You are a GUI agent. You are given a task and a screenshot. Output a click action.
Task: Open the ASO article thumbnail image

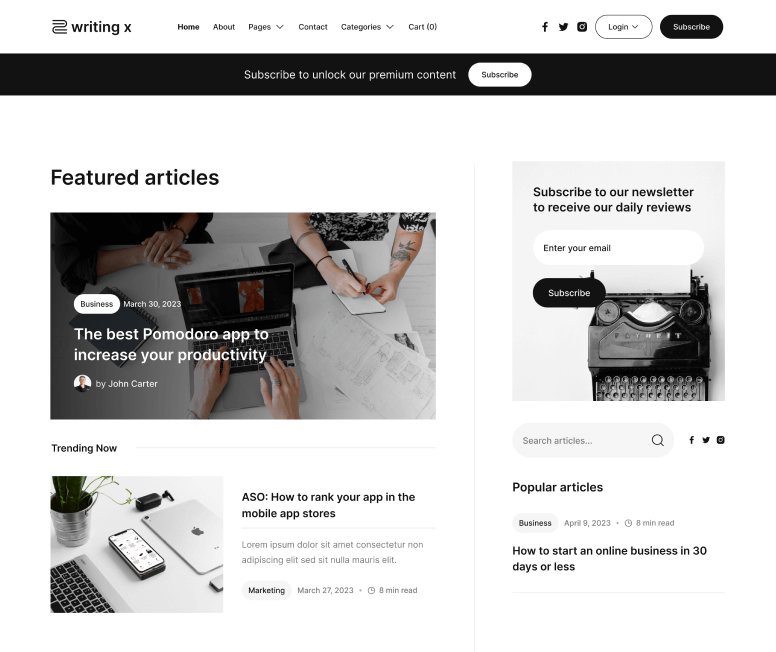click(137, 544)
